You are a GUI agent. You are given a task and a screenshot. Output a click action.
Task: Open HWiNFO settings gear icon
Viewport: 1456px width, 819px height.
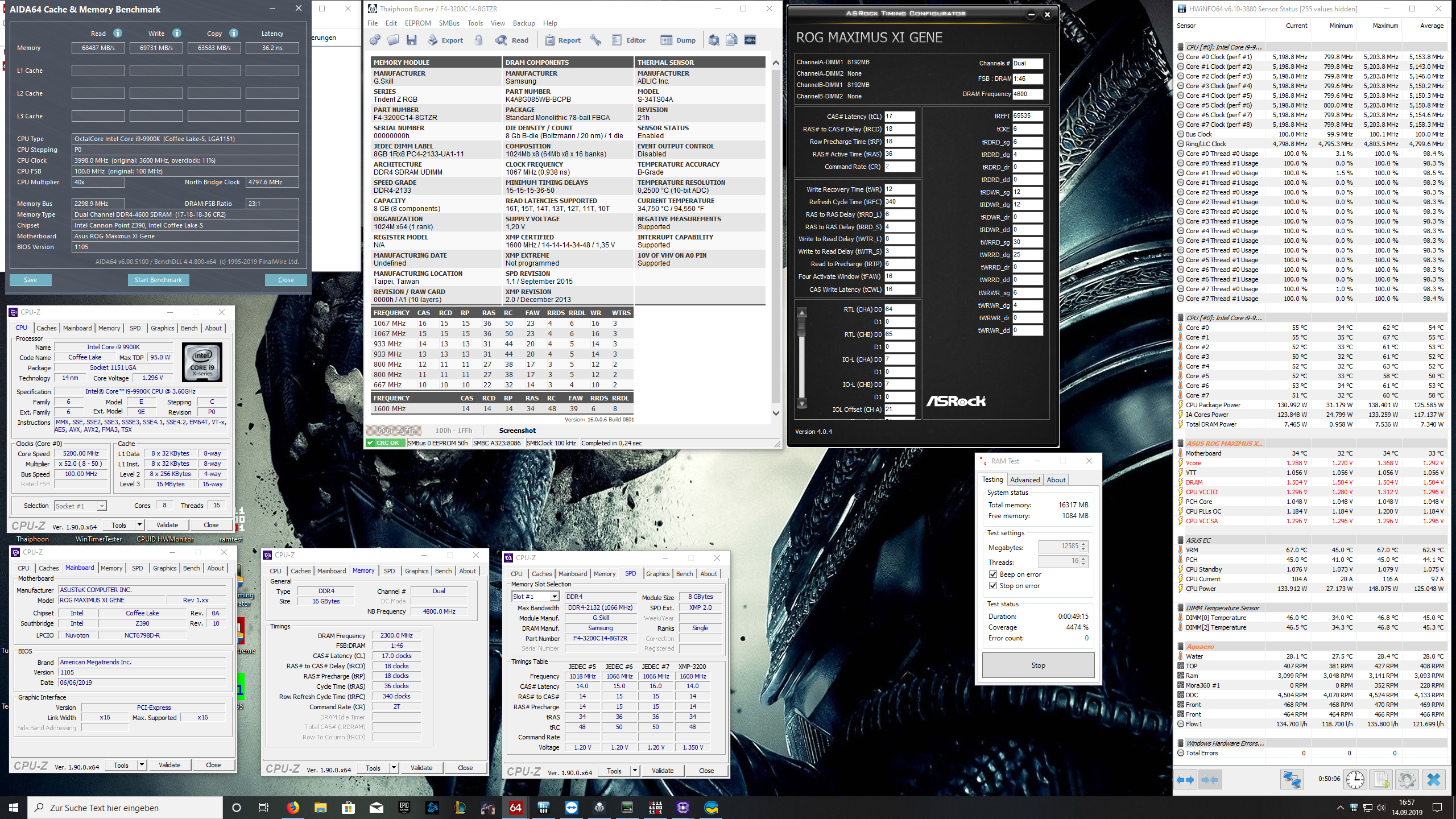point(1407,779)
